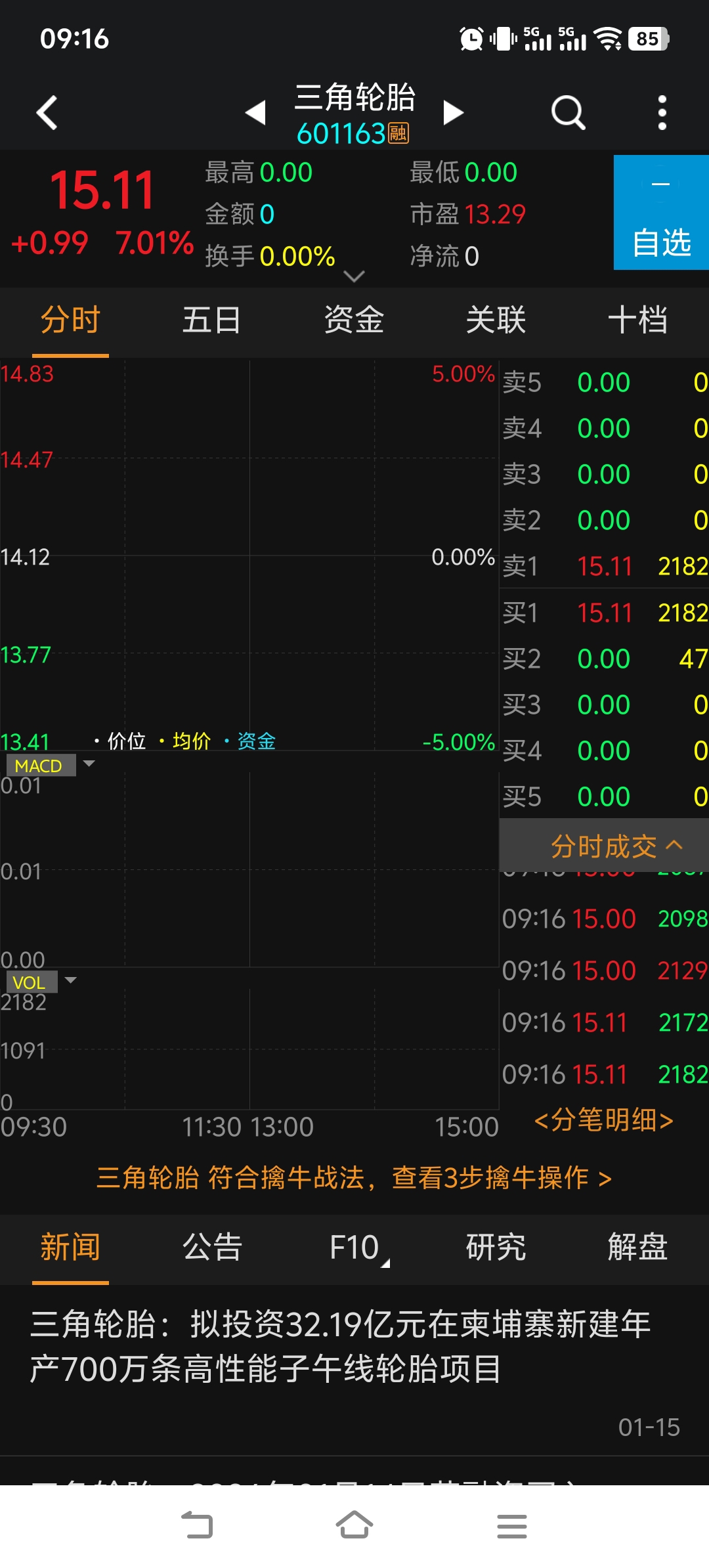709x1568 pixels.
Task: Open the F10 tab dropdown
Action: (x=358, y=1248)
